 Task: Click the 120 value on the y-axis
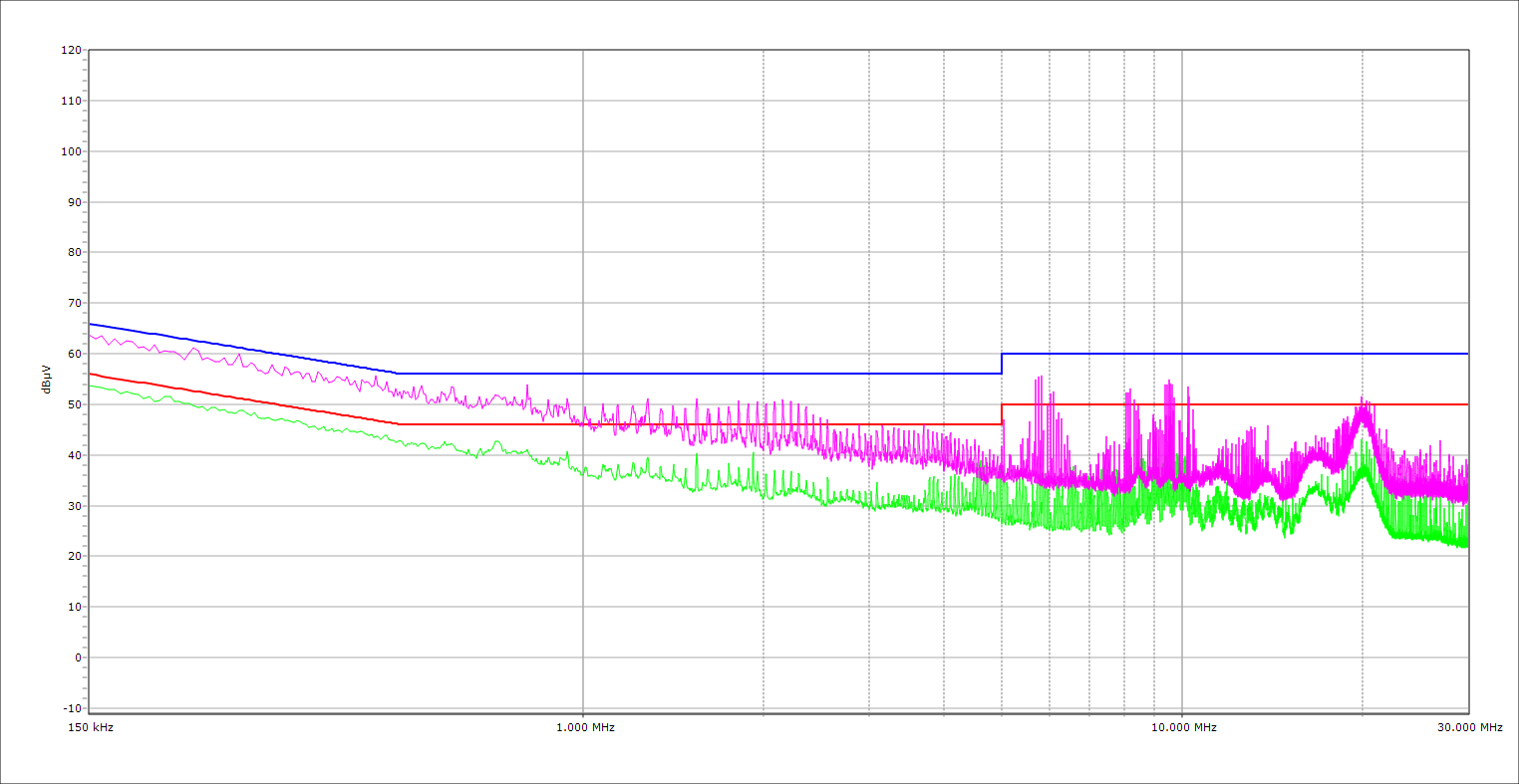(x=70, y=50)
